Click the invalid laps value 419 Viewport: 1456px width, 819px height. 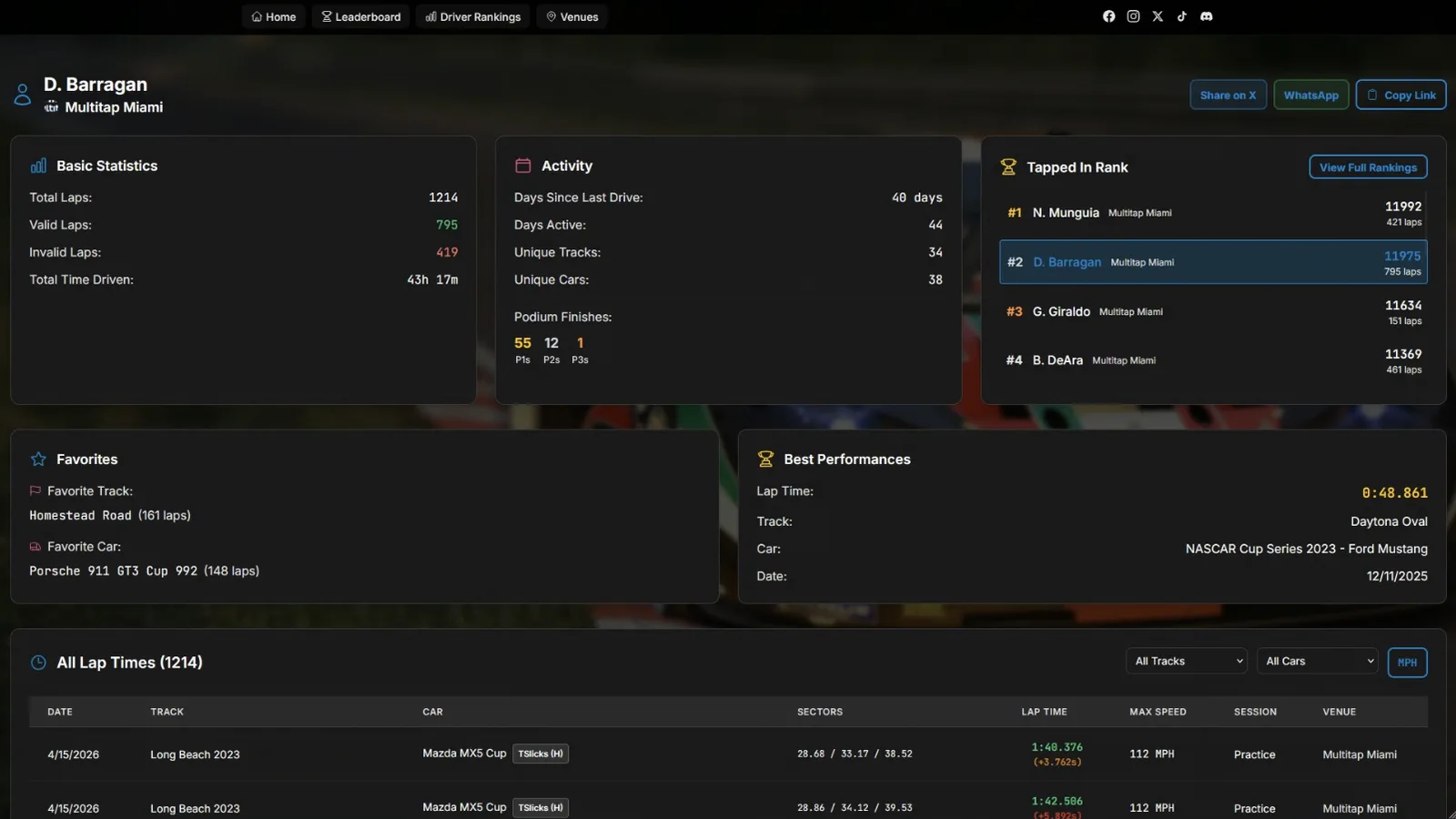(x=447, y=252)
